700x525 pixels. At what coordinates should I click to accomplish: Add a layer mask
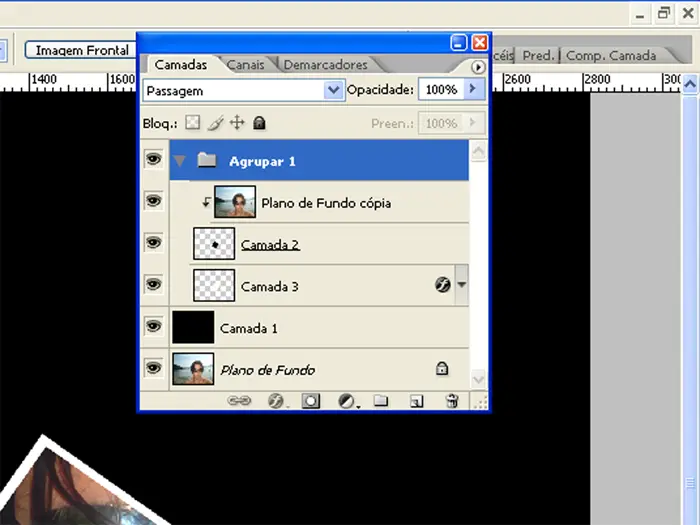(x=311, y=401)
